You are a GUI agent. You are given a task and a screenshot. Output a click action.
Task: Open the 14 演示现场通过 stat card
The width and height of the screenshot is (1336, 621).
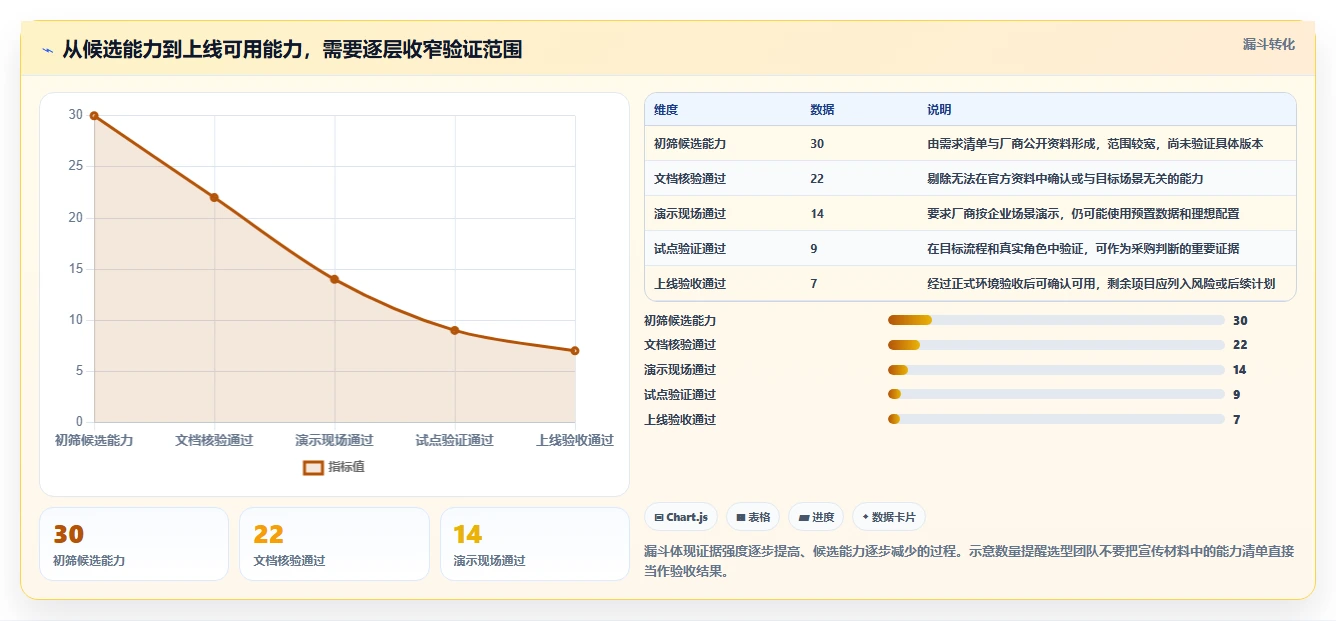535,544
